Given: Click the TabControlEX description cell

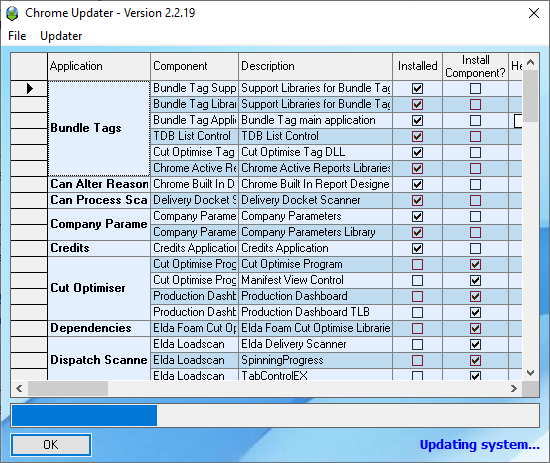Looking at the screenshot, I should click(x=315, y=375).
